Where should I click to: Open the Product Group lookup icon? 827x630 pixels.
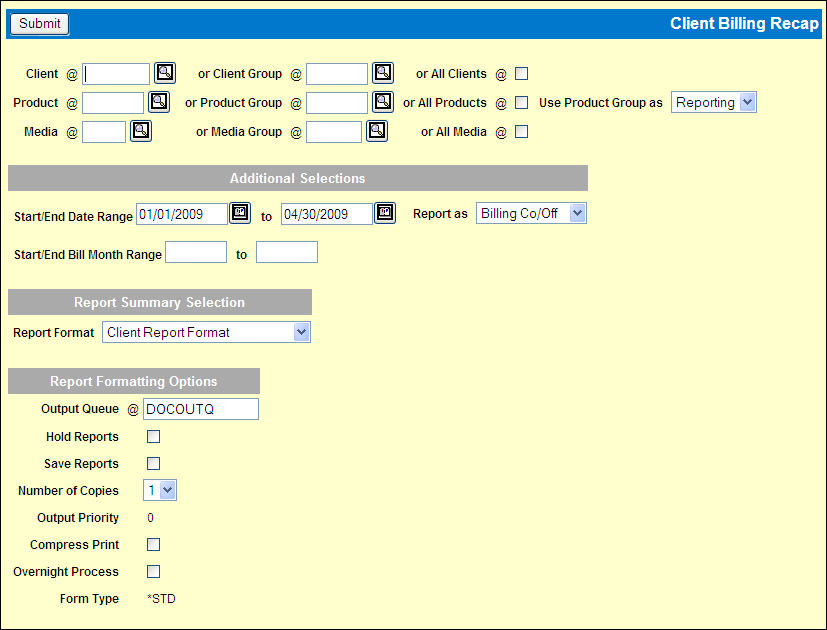[383, 102]
